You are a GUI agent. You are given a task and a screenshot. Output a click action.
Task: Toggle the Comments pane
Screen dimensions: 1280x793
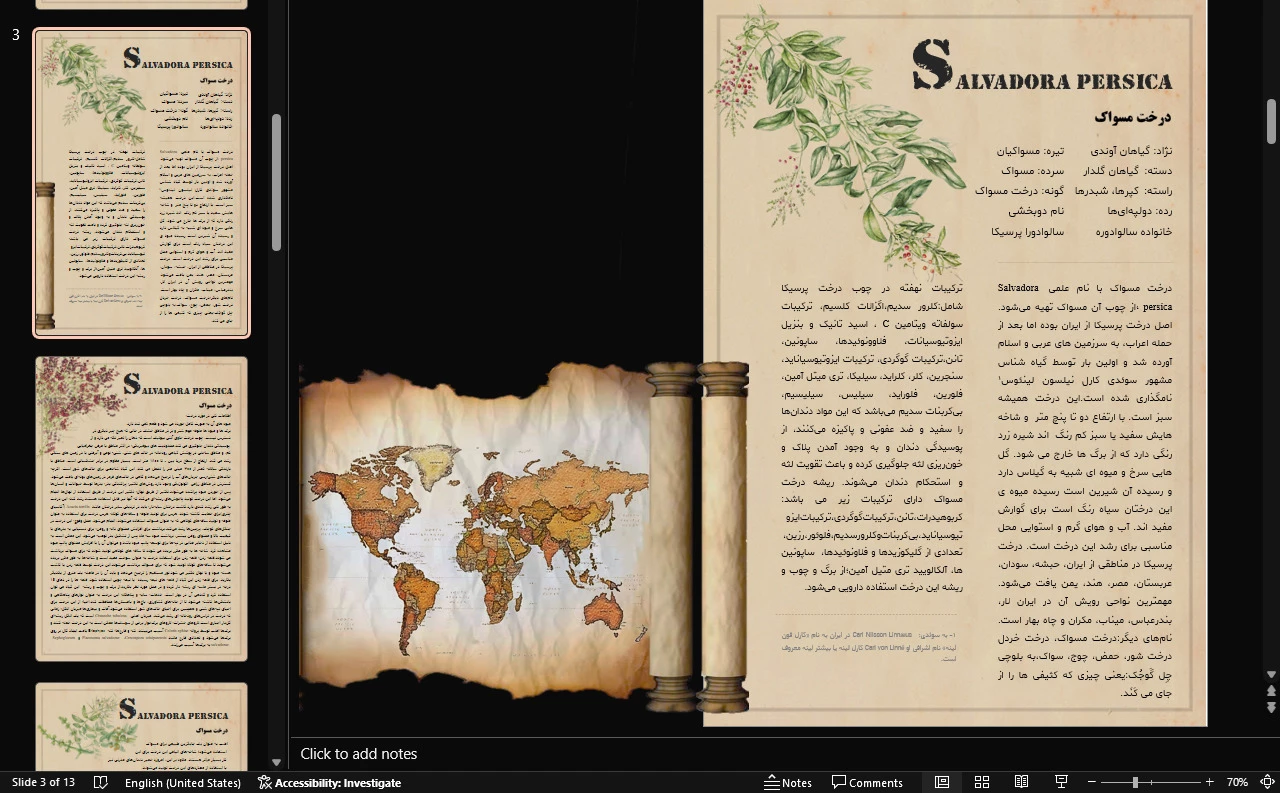click(867, 782)
